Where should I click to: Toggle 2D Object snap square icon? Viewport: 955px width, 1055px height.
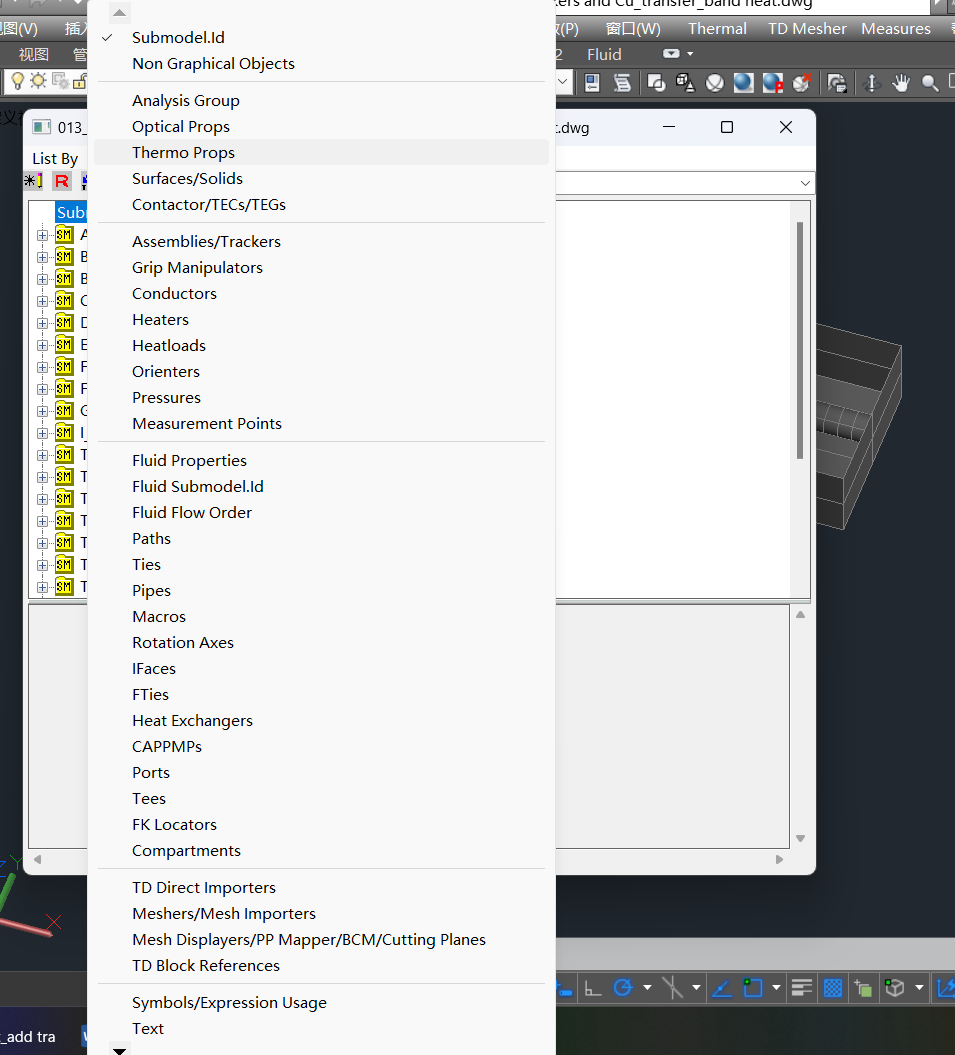point(752,988)
